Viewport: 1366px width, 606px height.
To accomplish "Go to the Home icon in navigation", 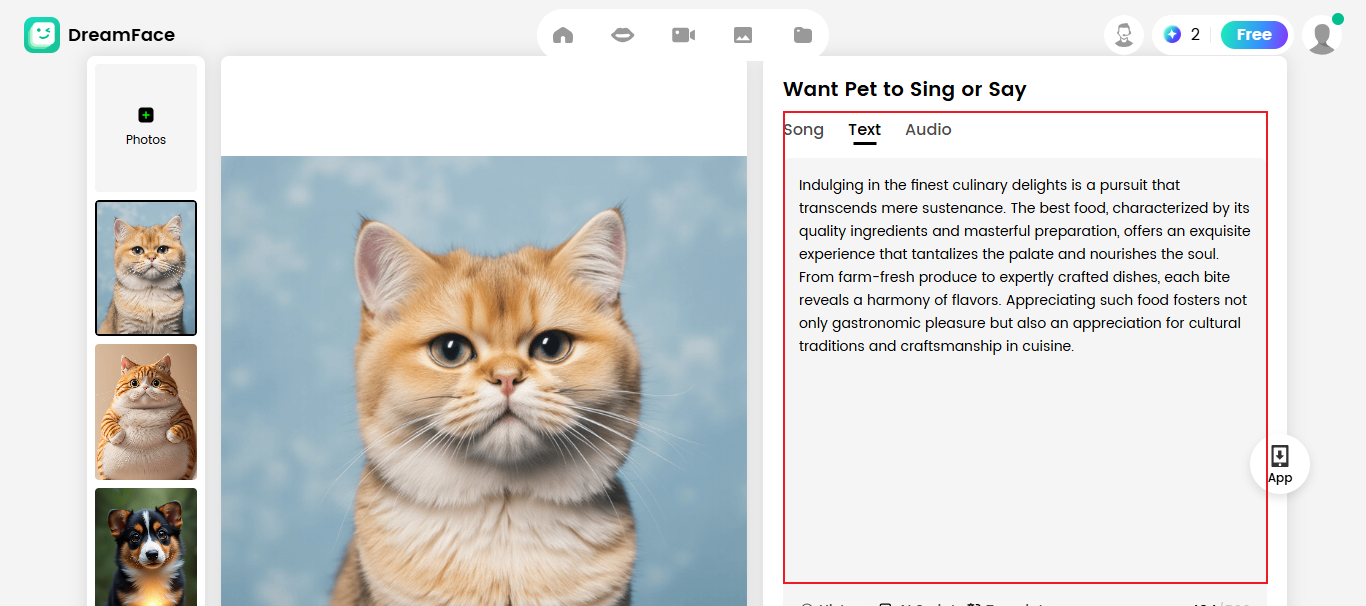I will 563,35.
